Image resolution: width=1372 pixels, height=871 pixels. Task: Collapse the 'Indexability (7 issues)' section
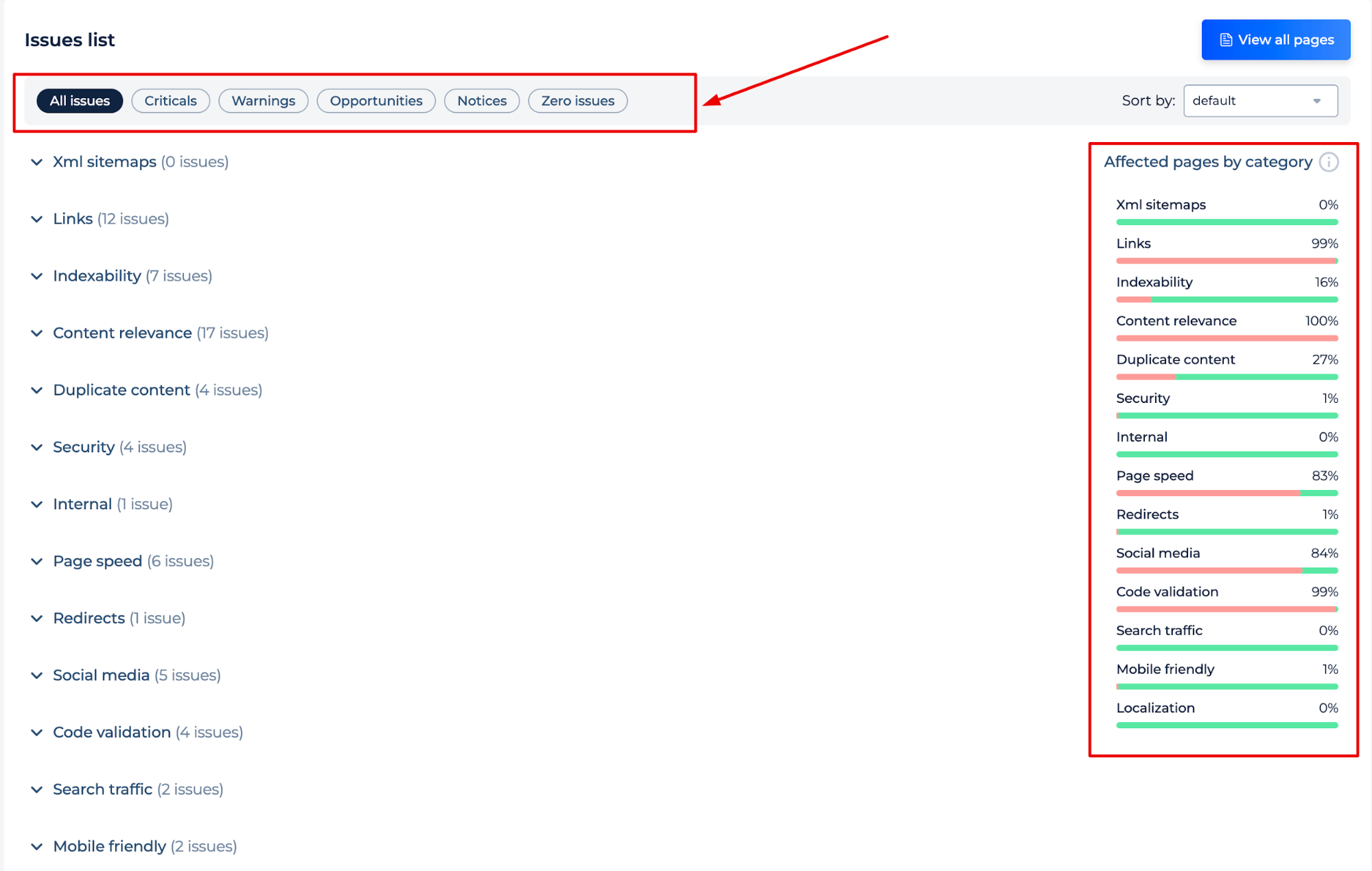37,276
